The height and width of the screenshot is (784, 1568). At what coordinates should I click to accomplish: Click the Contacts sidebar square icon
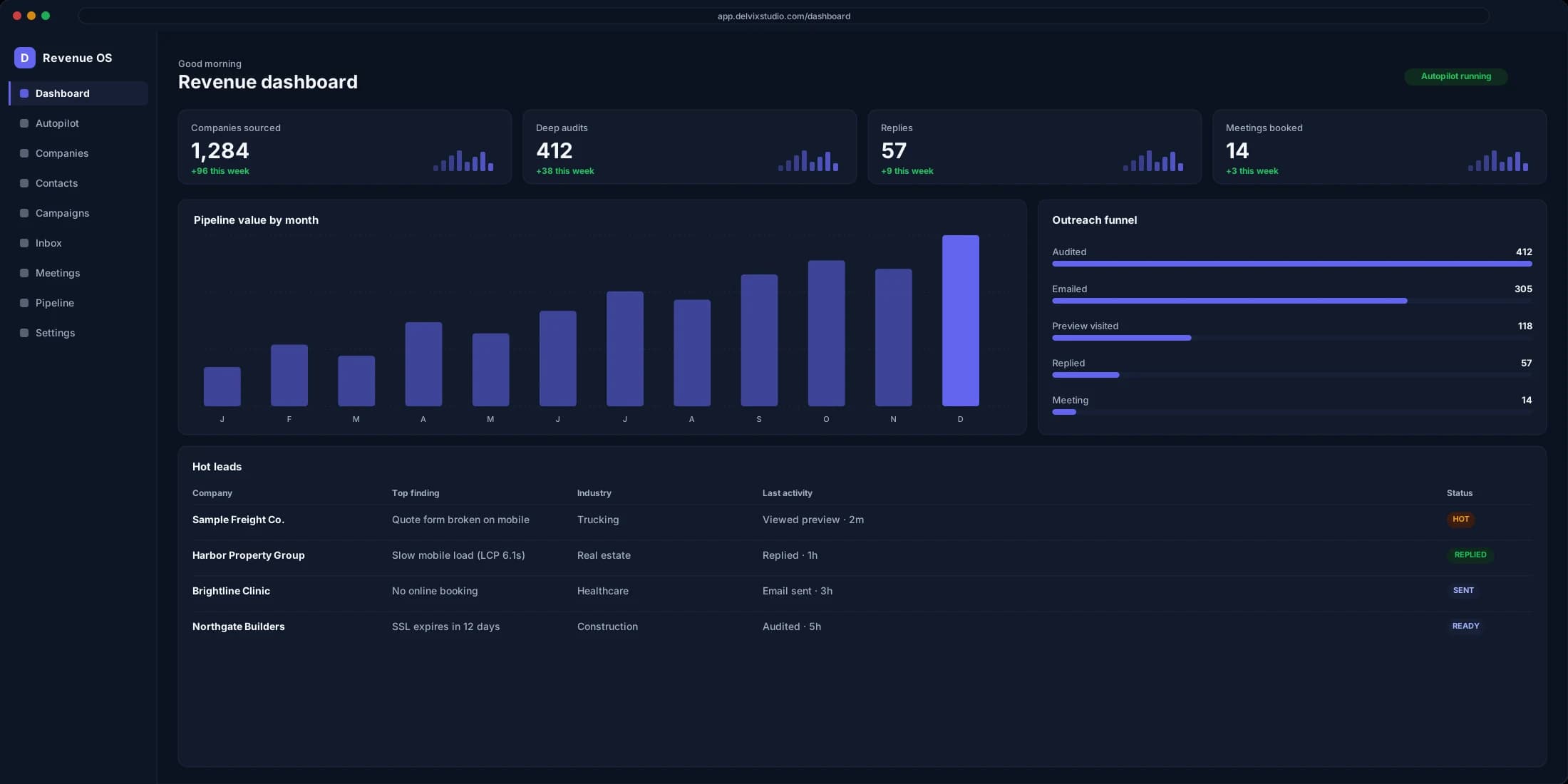[x=24, y=183]
